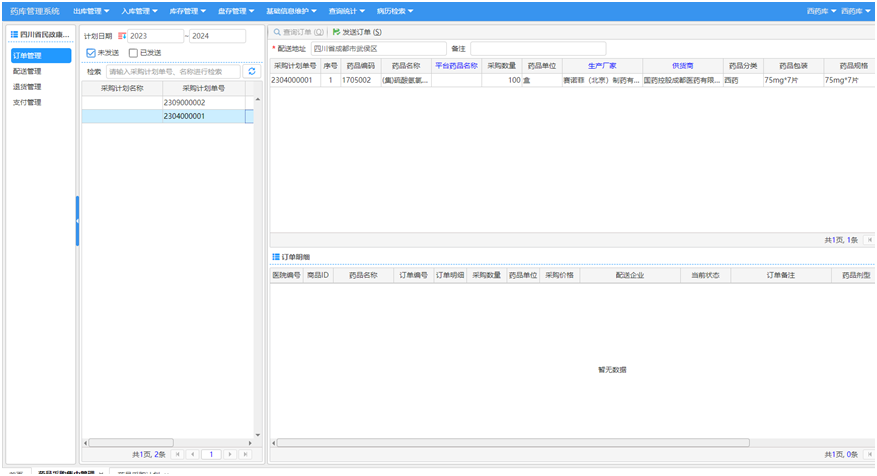
Task: Click 采购计划单号 header in left plan list
Action: click(x=204, y=88)
